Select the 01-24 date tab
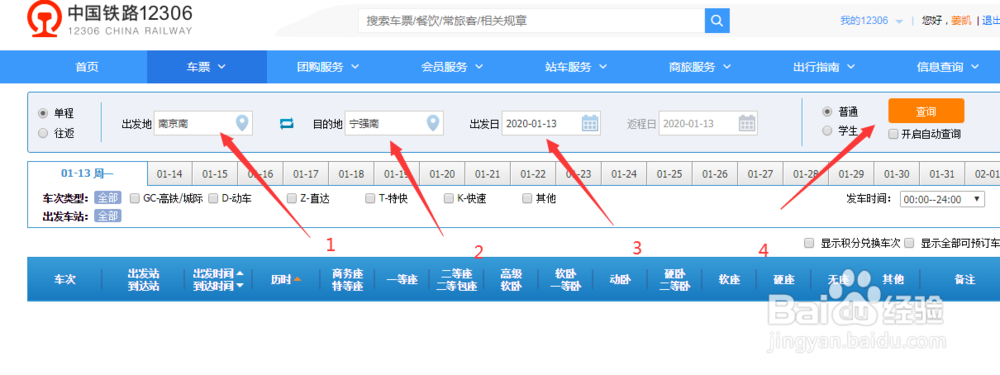 (624, 173)
